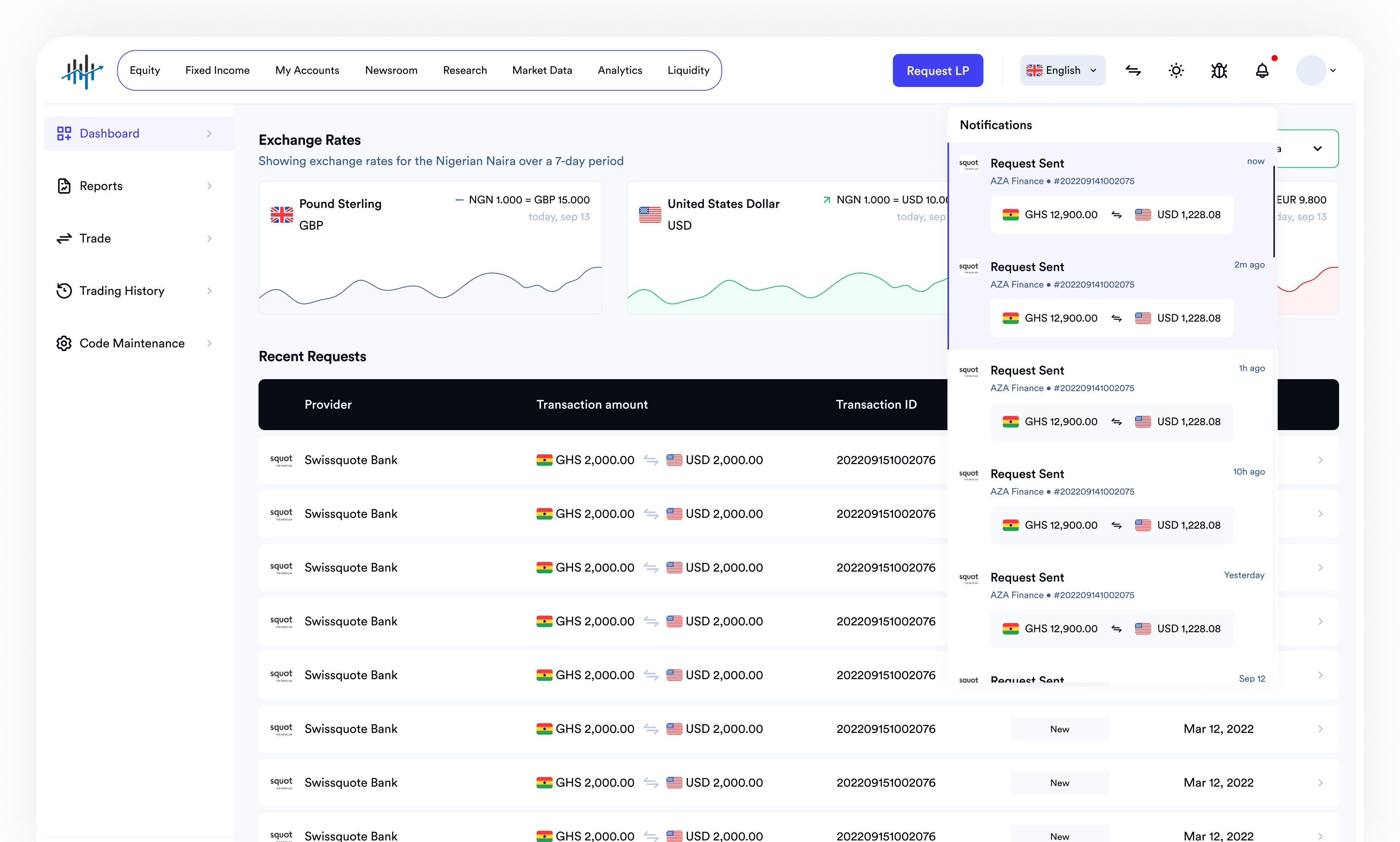The width and height of the screenshot is (1400, 842).
Task: Go to the Market Data tab
Action: click(x=542, y=70)
